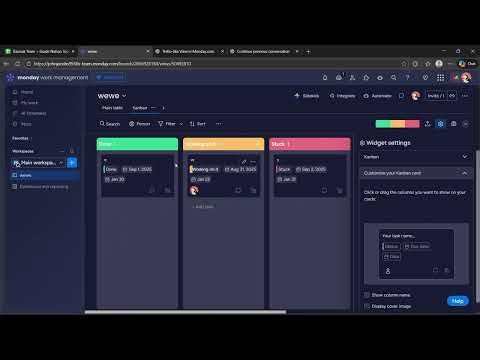Click the green Done column header

click(137, 144)
